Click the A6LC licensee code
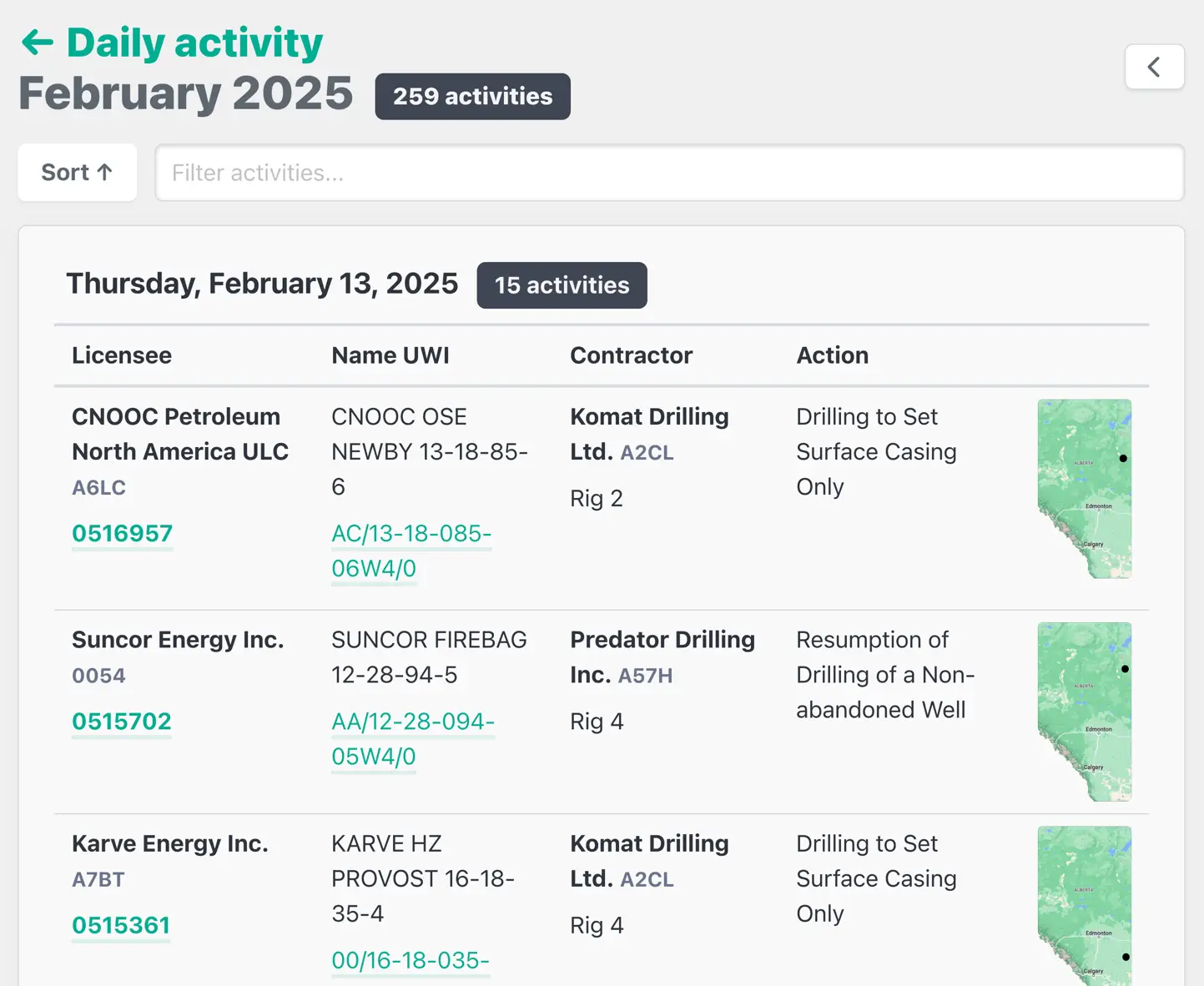This screenshot has height=986, width=1204. (x=98, y=488)
